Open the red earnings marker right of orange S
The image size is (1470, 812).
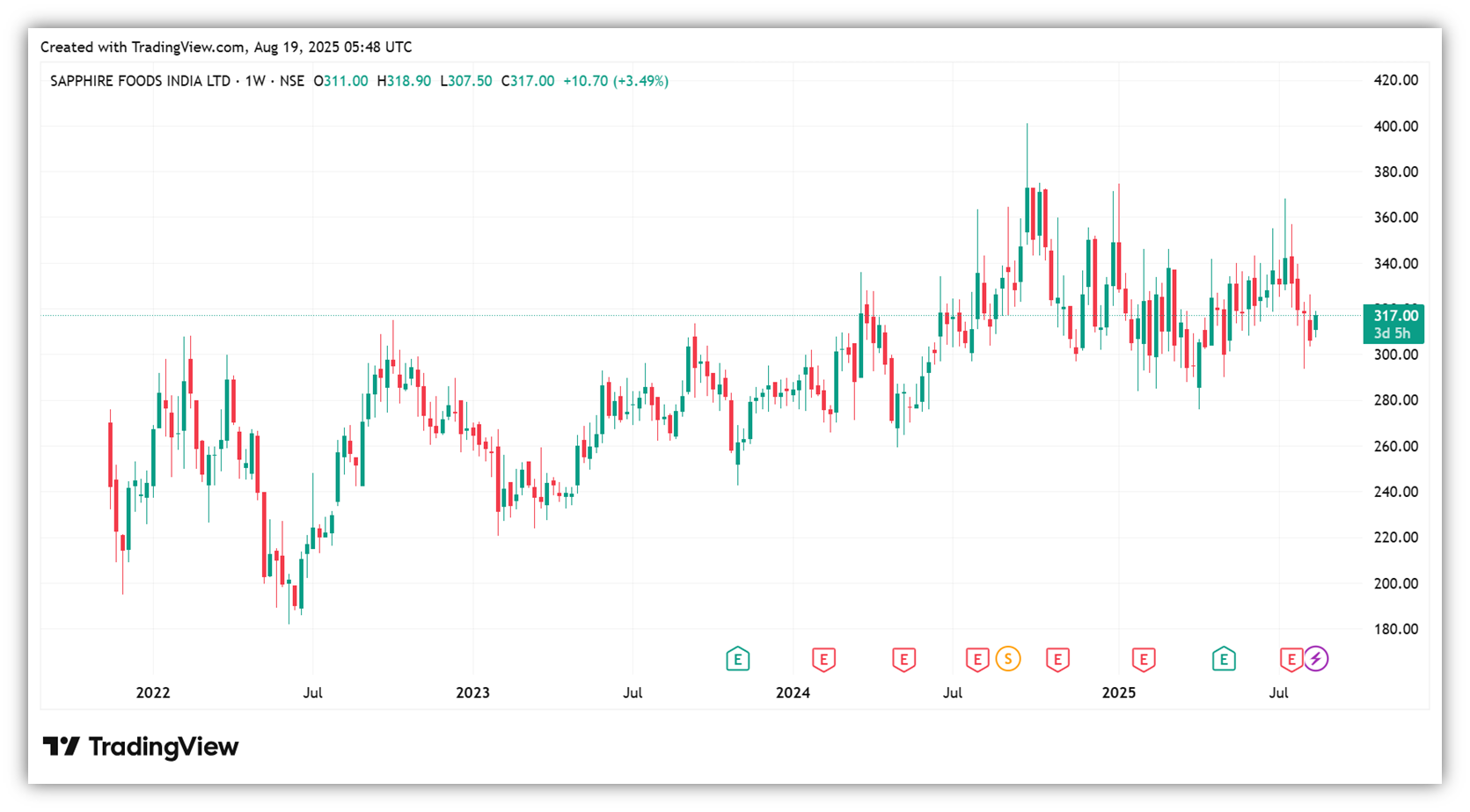point(1057,659)
